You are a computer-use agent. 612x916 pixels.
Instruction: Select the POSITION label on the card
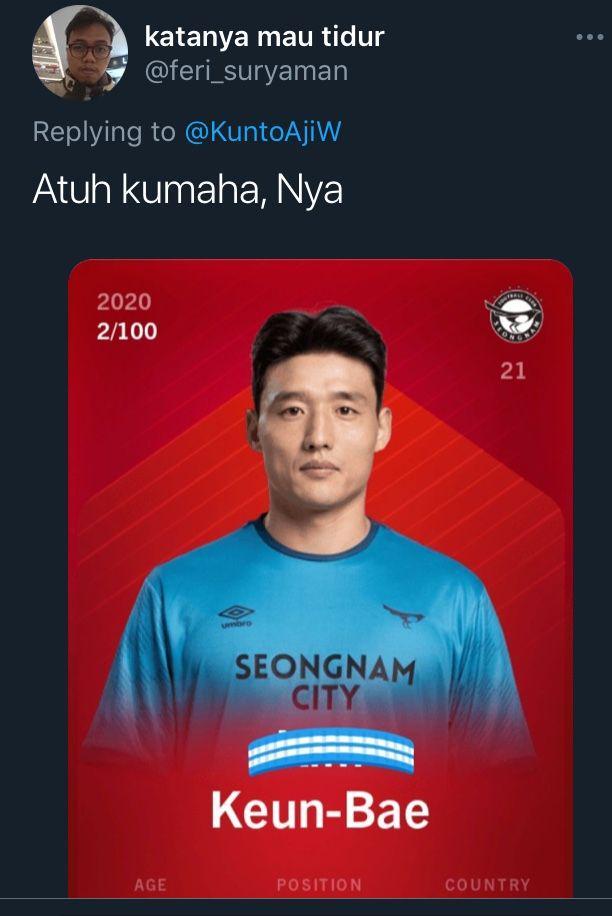pos(319,884)
